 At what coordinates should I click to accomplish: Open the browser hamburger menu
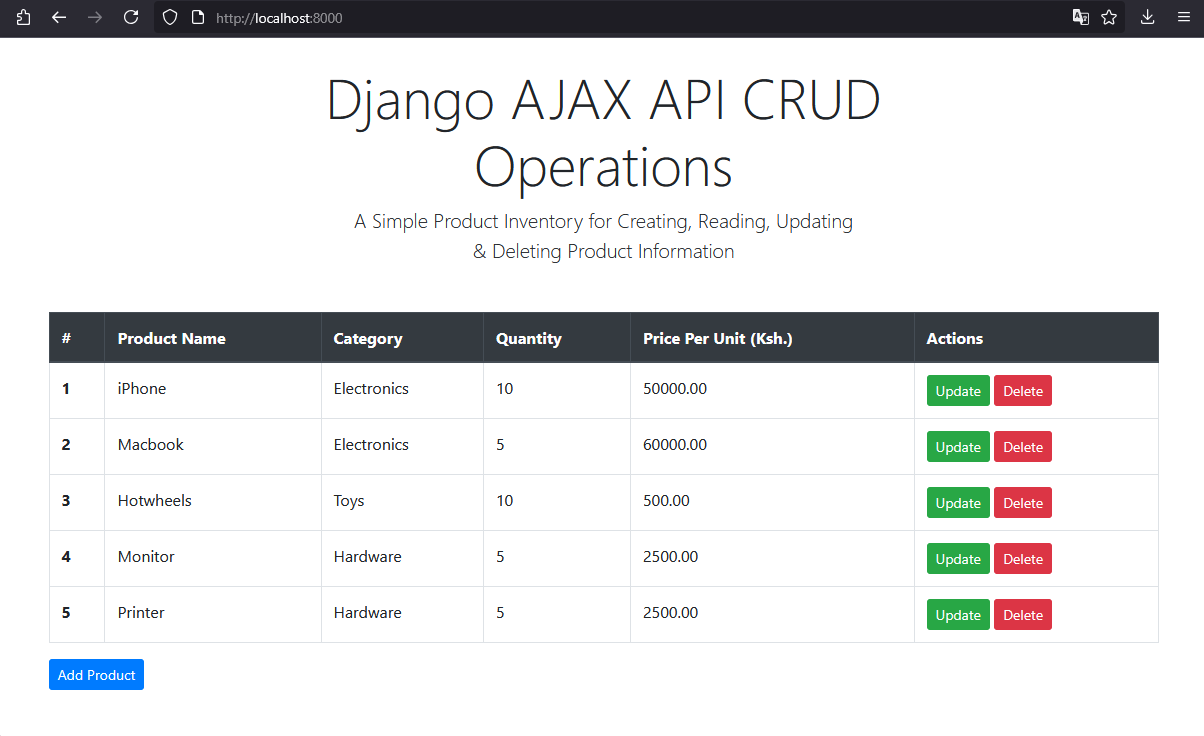(x=1184, y=17)
